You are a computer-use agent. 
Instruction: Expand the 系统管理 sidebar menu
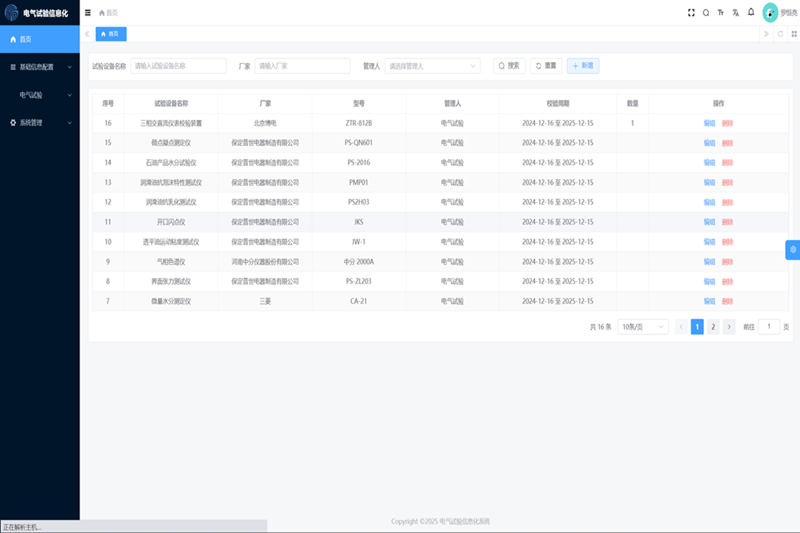coord(40,123)
